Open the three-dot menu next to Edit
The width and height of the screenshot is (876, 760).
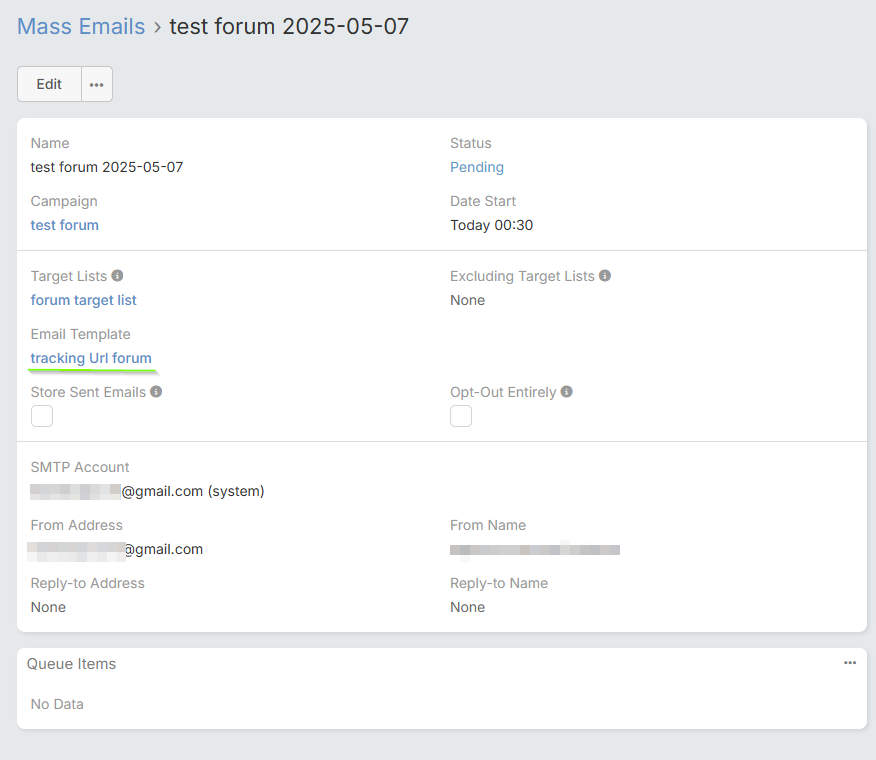(x=97, y=85)
